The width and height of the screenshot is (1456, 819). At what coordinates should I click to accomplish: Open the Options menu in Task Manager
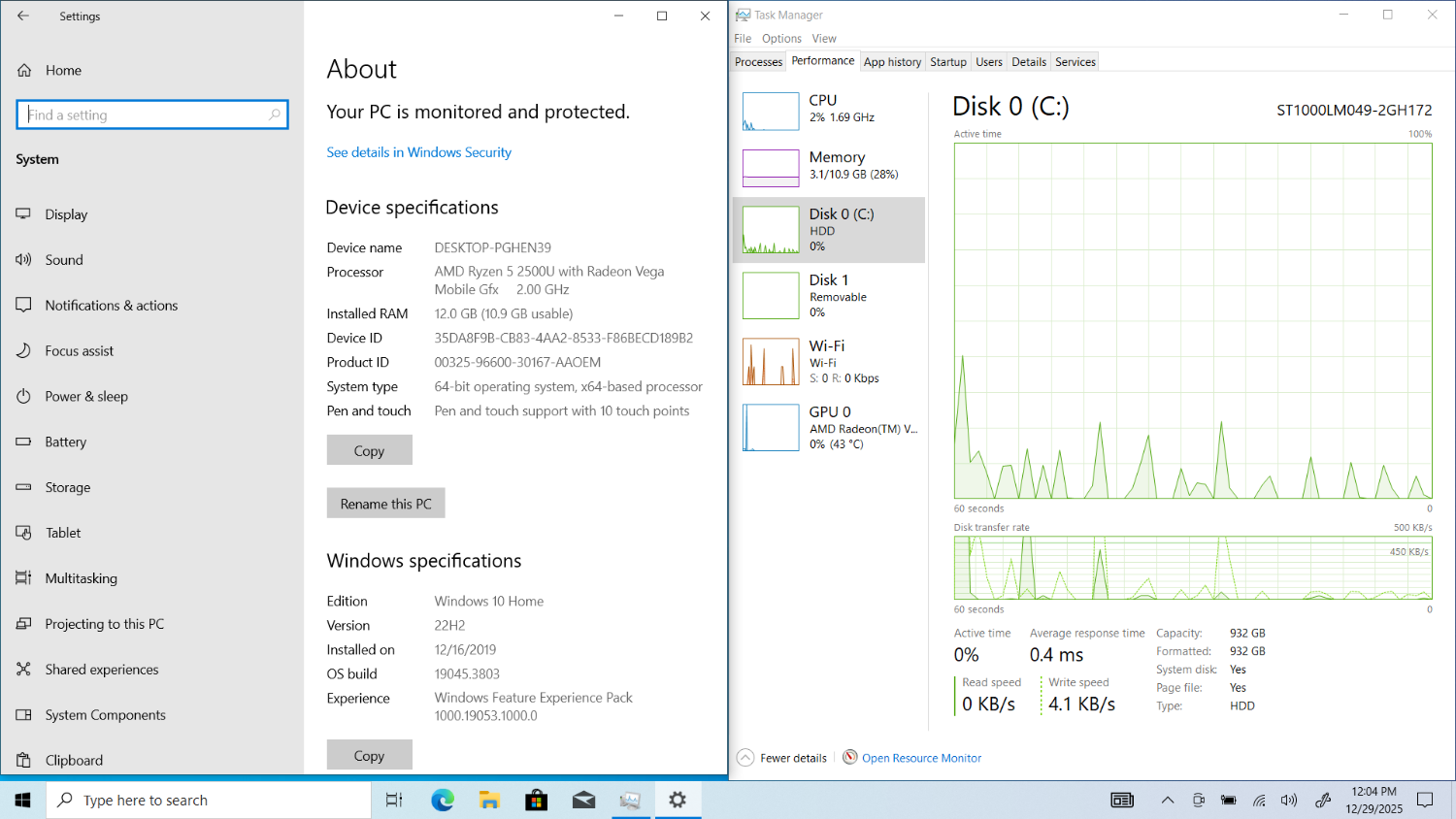pos(781,39)
